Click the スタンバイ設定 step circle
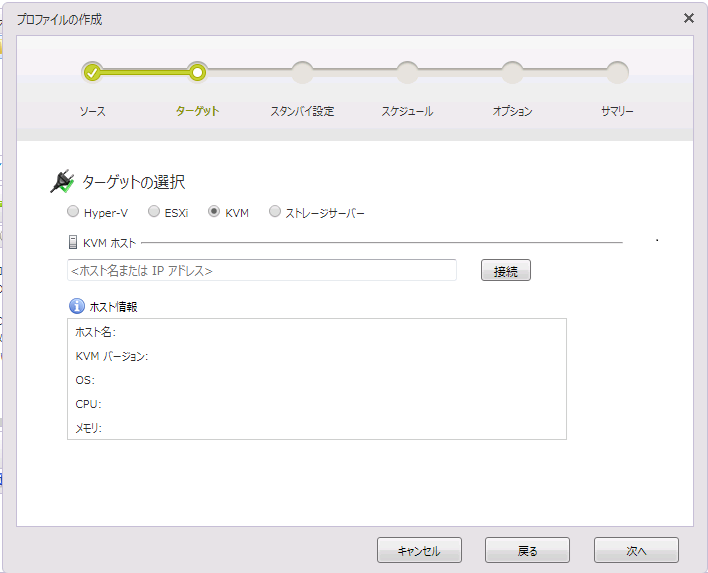 [302, 73]
